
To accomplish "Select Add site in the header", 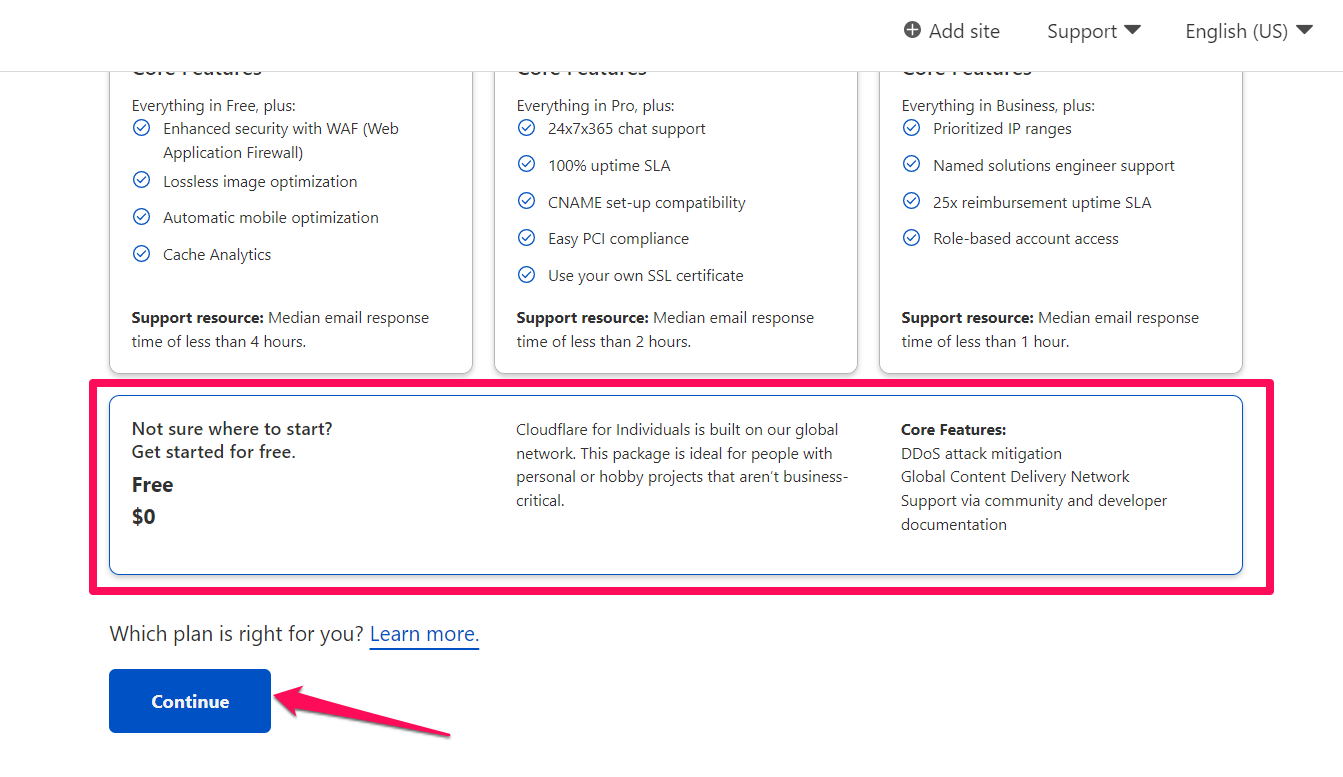I will pos(952,31).
